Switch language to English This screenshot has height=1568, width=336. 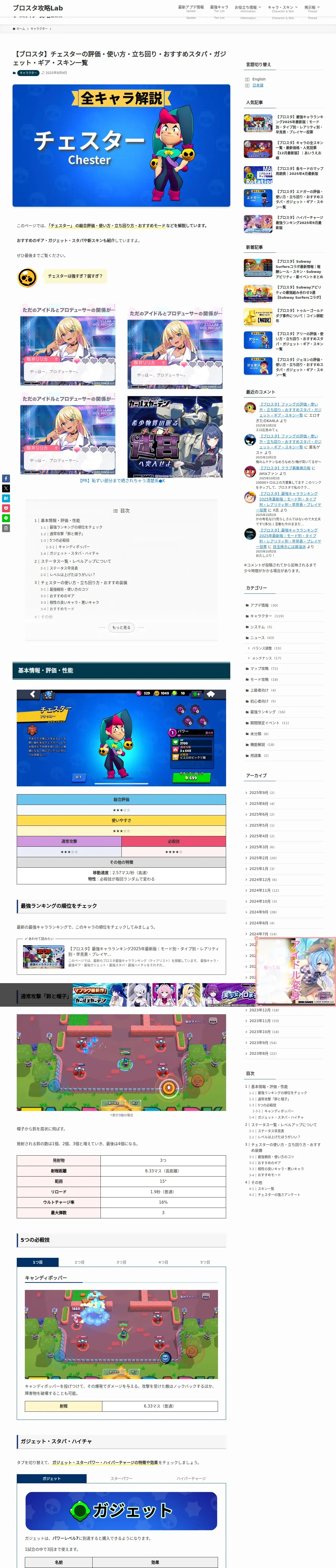click(259, 79)
